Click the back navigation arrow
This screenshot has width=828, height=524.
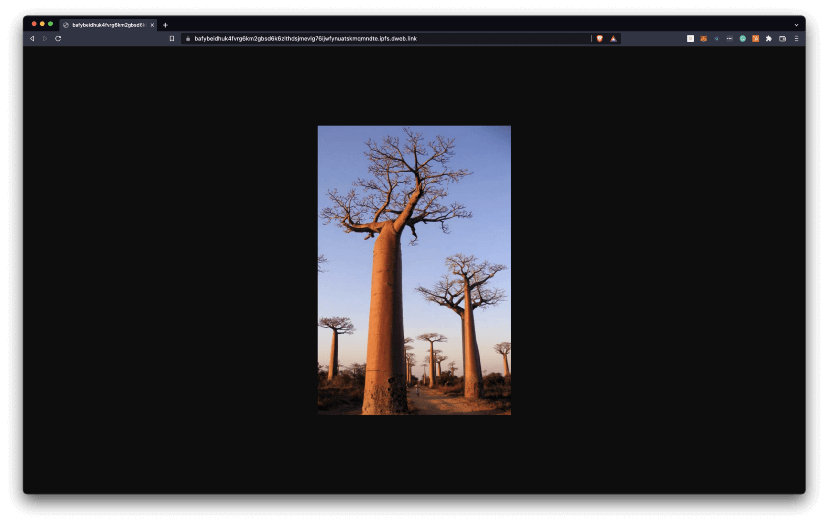click(32, 38)
